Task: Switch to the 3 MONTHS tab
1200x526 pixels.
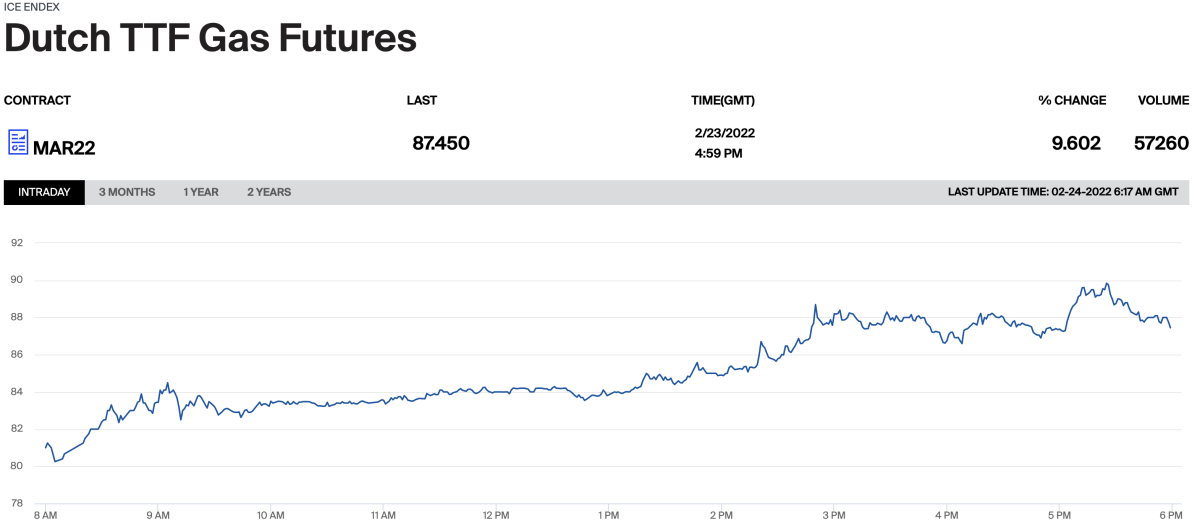Action: (127, 192)
